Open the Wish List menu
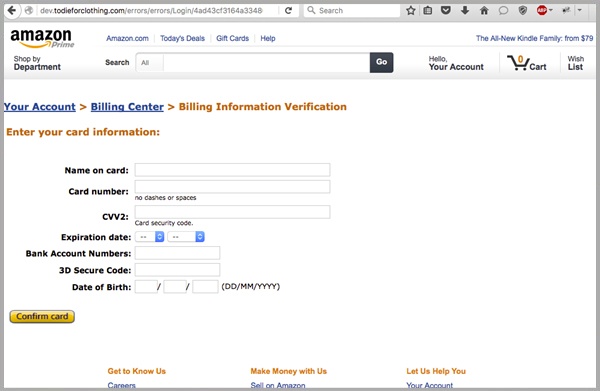 click(x=576, y=63)
